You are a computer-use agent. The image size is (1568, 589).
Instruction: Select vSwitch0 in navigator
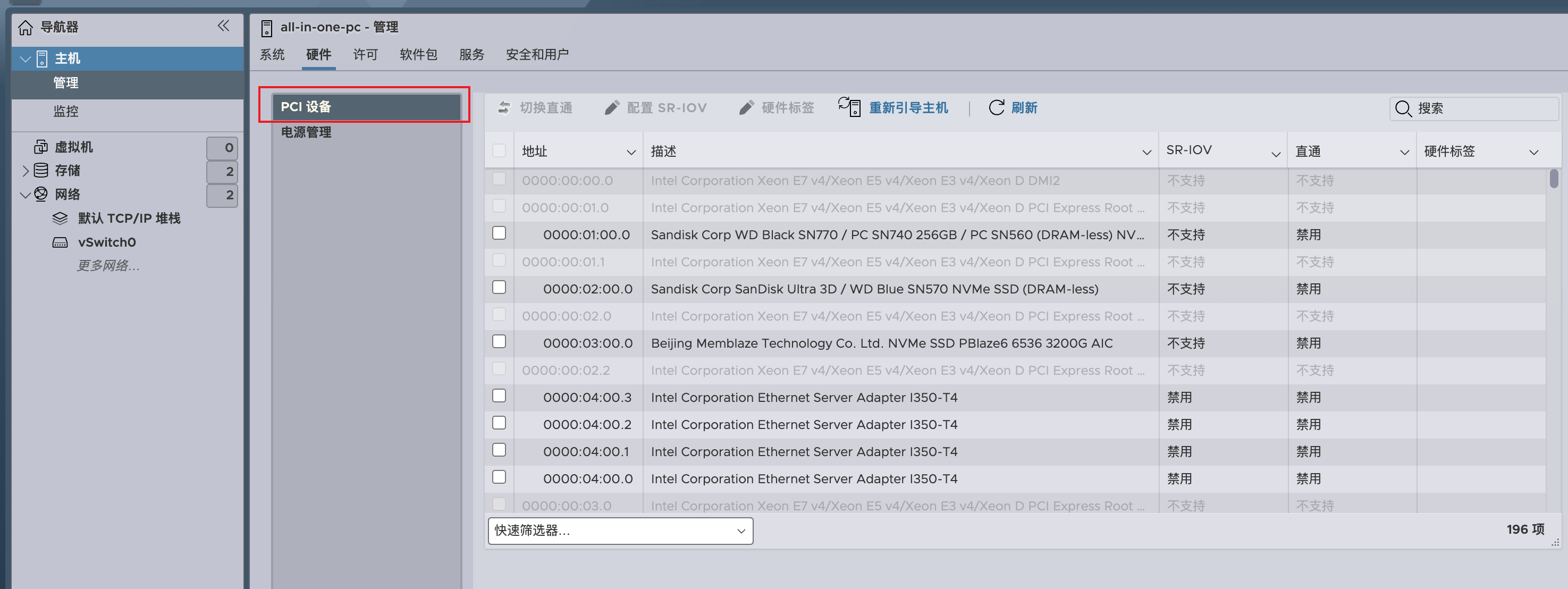[x=106, y=242]
